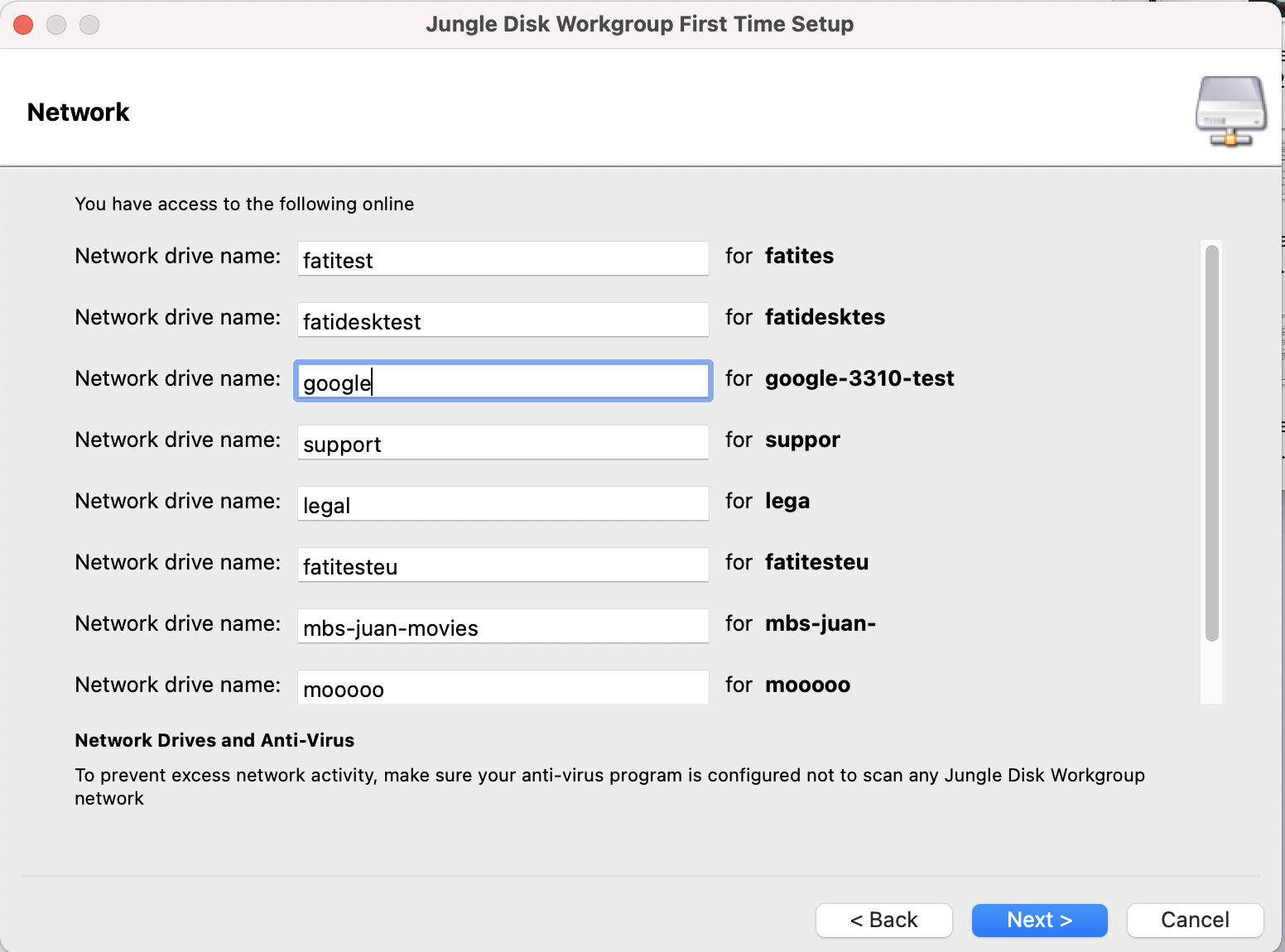Click the bold mbs-juan- label
1285x952 pixels.
click(x=821, y=623)
